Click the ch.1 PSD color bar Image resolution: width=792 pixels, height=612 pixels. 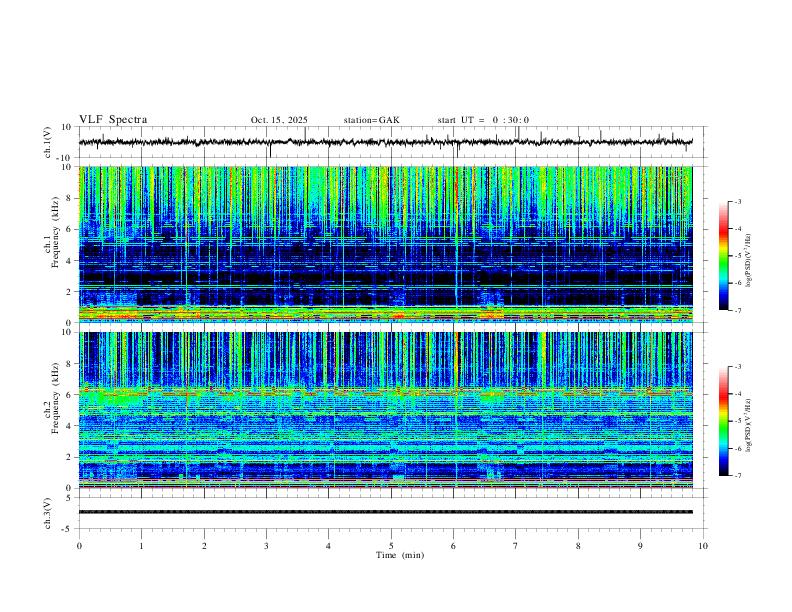coord(724,256)
